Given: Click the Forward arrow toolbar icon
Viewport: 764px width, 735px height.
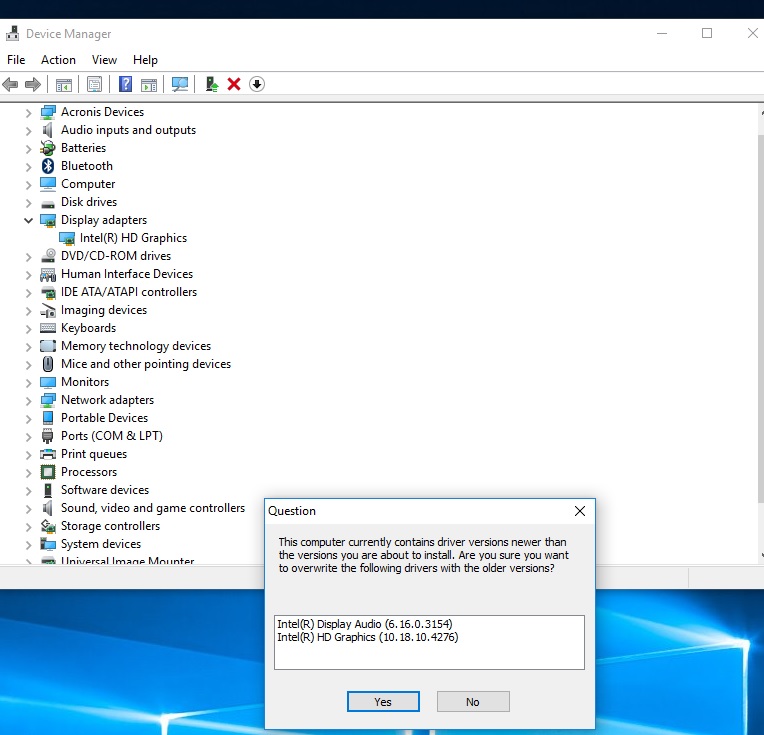Looking at the screenshot, I should 33,84.
